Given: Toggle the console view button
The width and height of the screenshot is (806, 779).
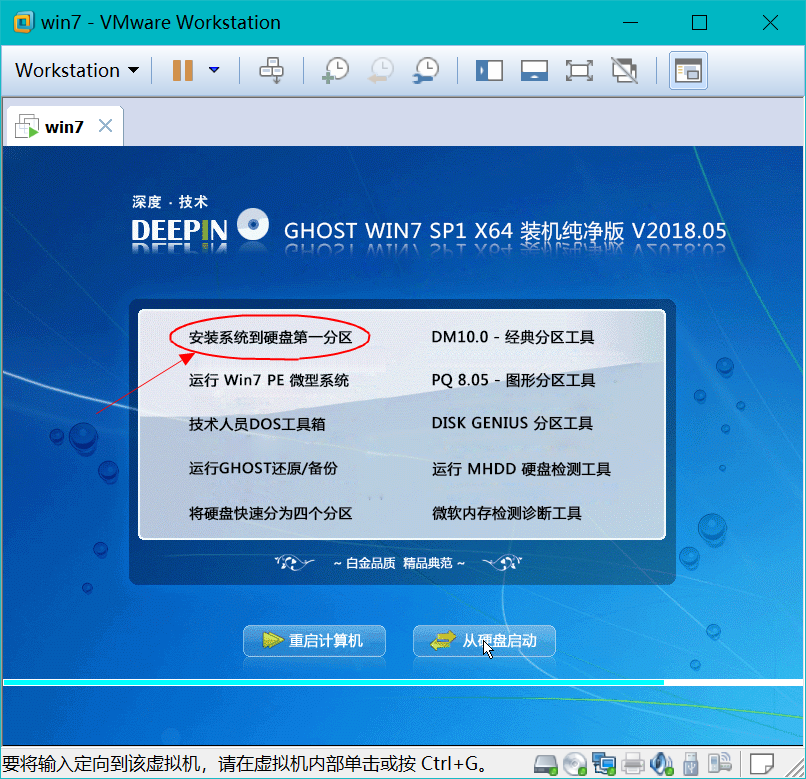Looking at the screenshot, I should [x=688, y=70].
